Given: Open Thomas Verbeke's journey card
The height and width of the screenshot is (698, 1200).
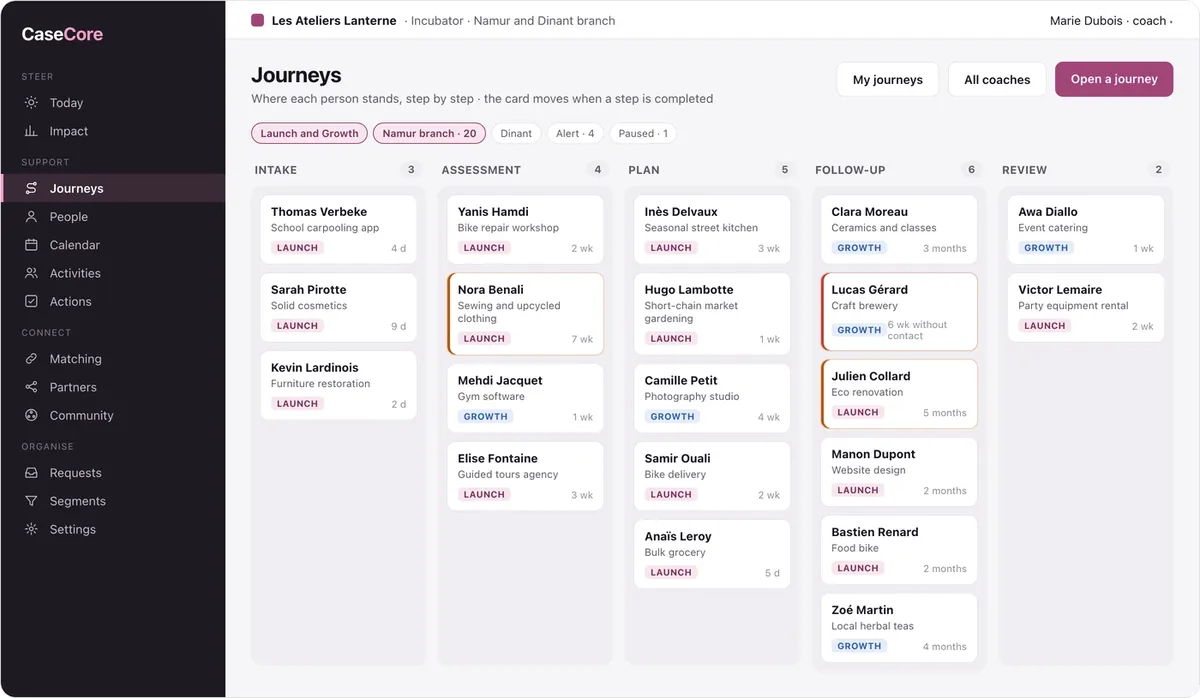Looking at the screenshot, I should [338, 230].
